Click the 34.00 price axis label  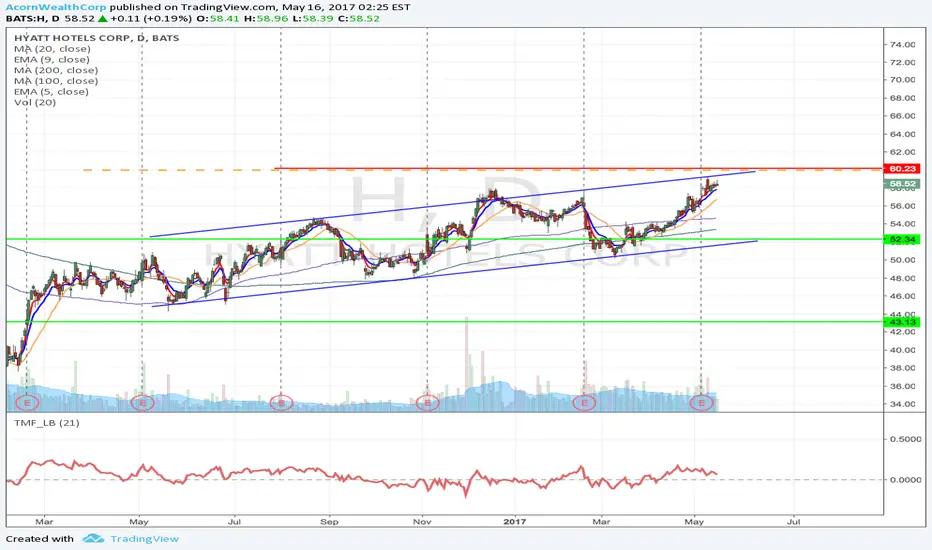[x=902, y=404]
